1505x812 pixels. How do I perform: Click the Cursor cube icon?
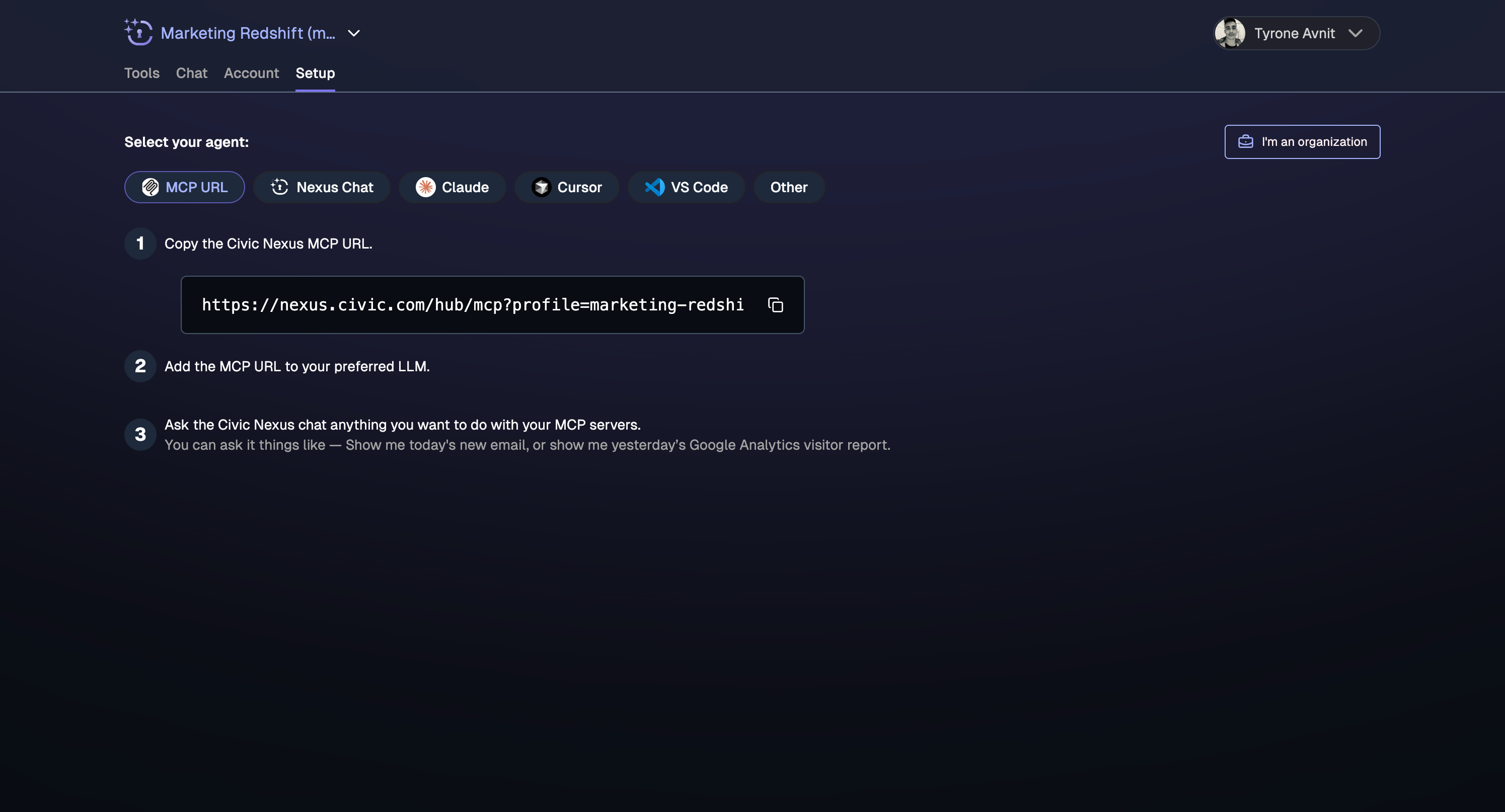(541, 187)
